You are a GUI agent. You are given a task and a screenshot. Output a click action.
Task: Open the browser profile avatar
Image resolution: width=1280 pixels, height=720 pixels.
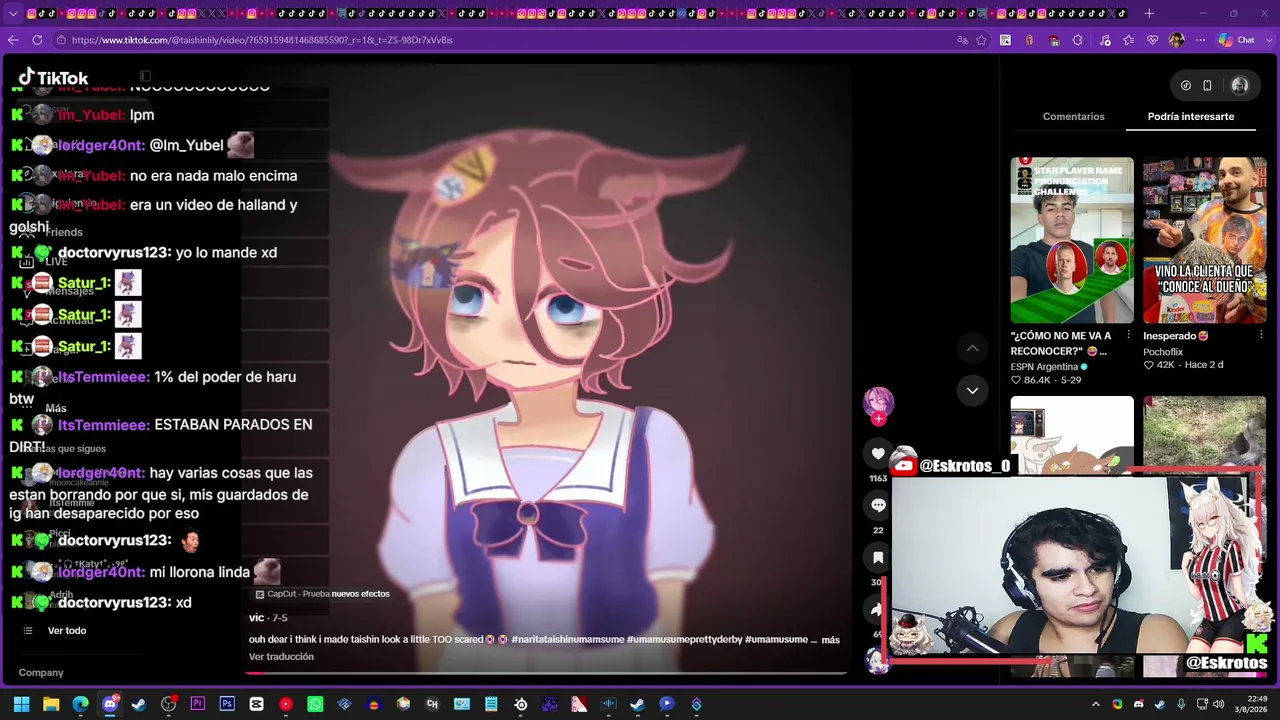point(1176,40)
